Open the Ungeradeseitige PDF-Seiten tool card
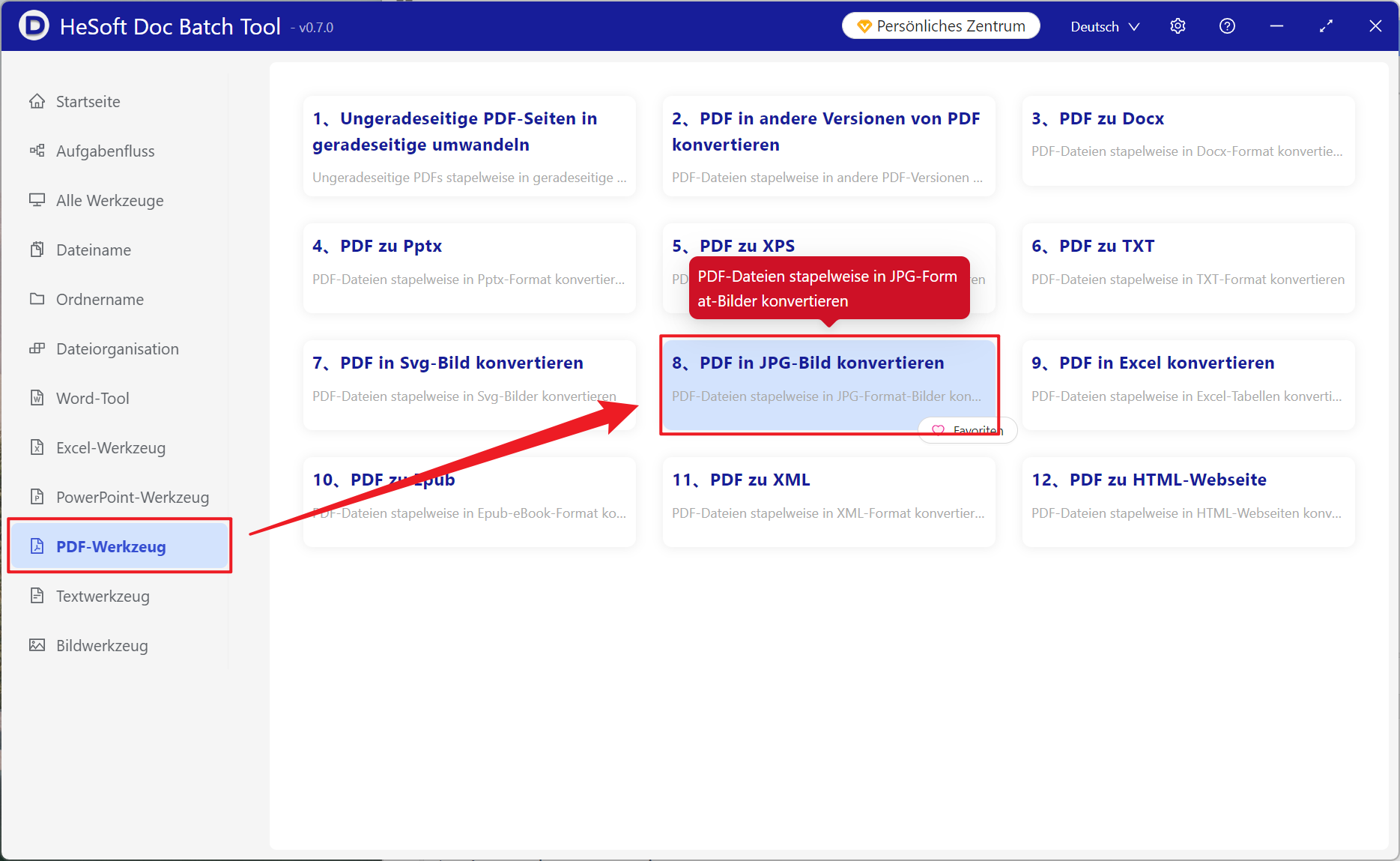Image resolution: width=1400 pixels, height=861 pixels. coord(470,146)
